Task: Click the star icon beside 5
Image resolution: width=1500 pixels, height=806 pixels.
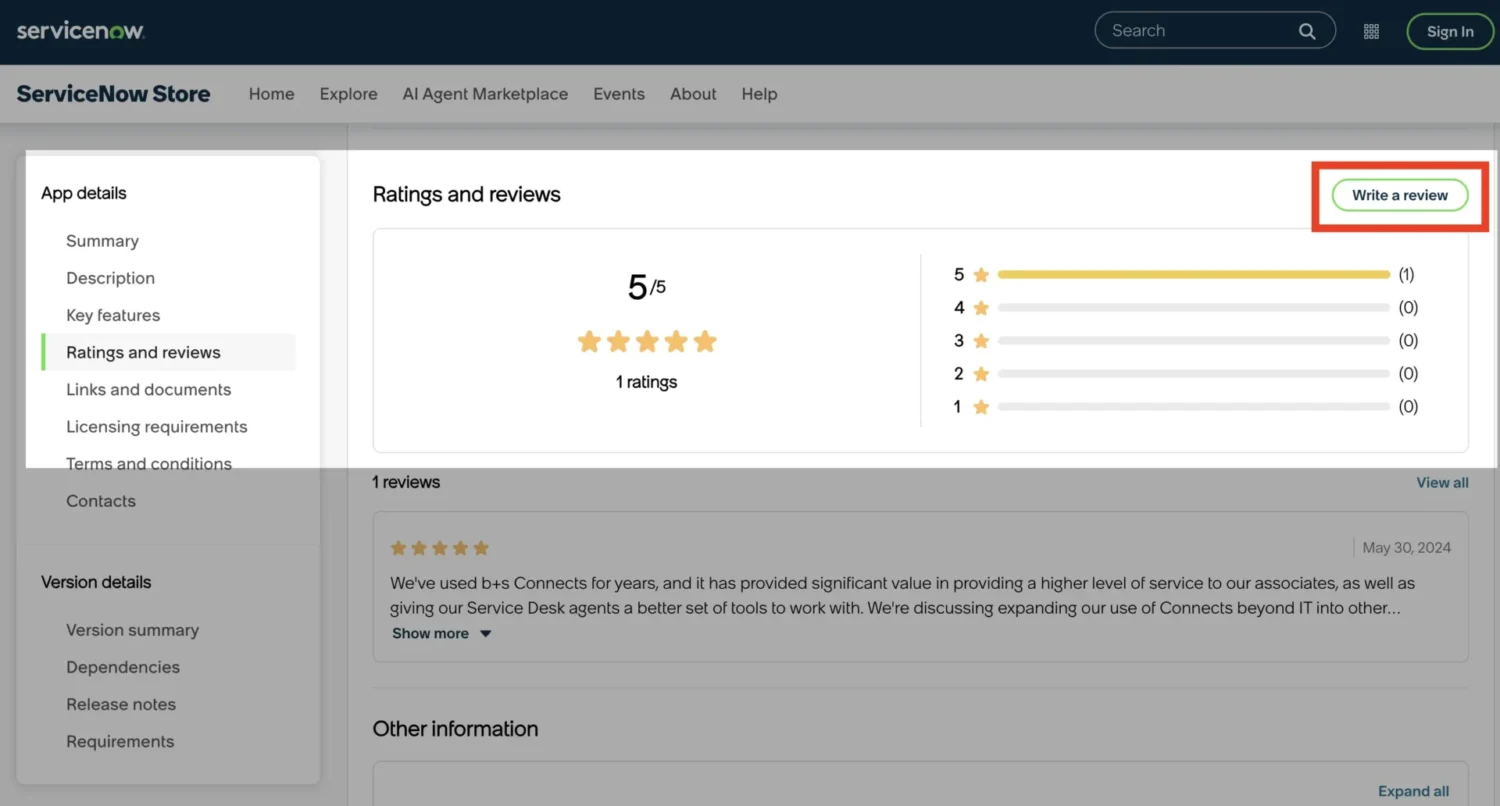Action: coord(981,274)
